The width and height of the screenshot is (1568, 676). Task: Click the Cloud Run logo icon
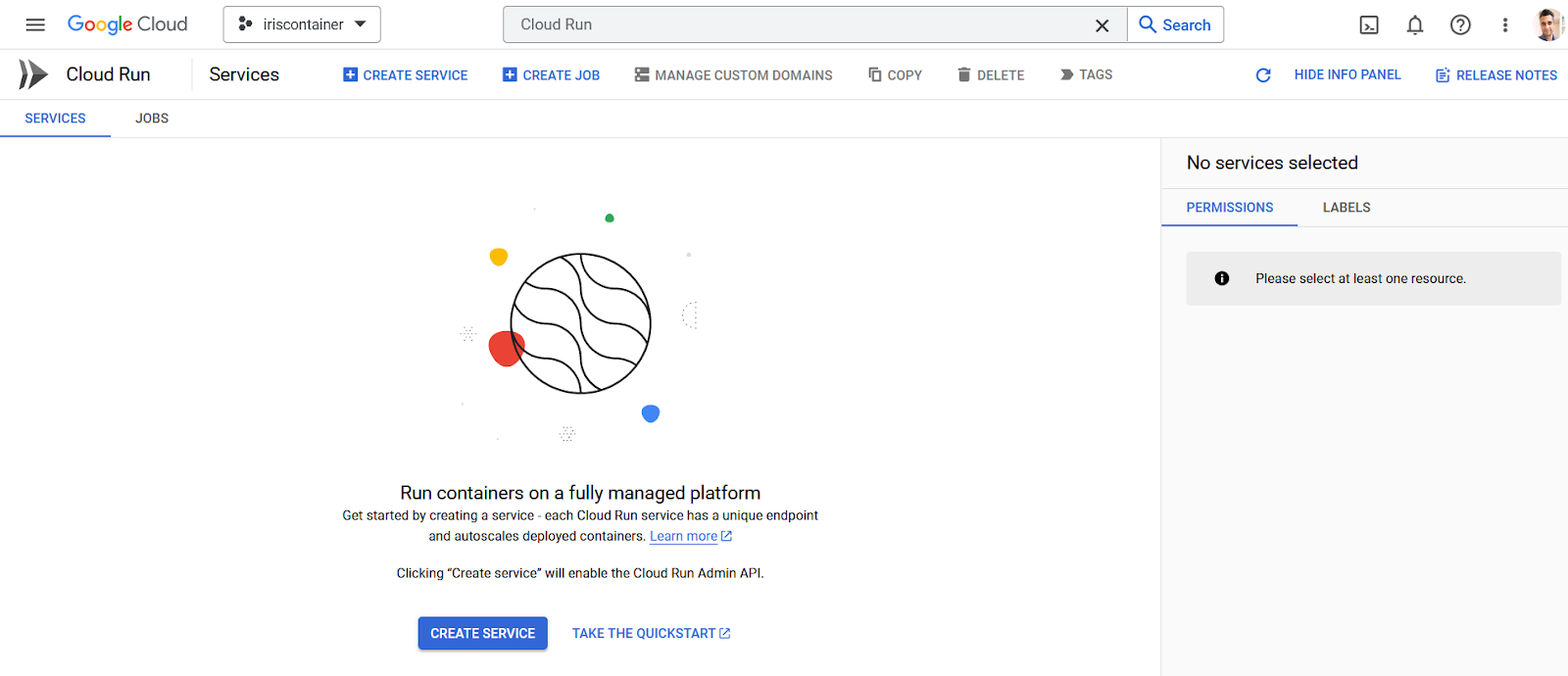(33, 74)
